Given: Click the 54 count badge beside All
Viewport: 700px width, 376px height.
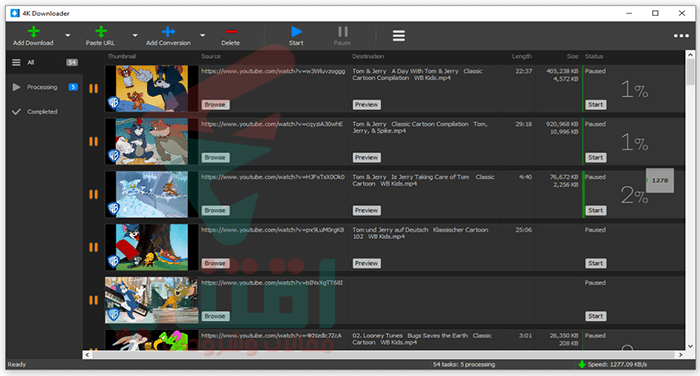Looking at the screenshot, I should (x=72, y=63).
